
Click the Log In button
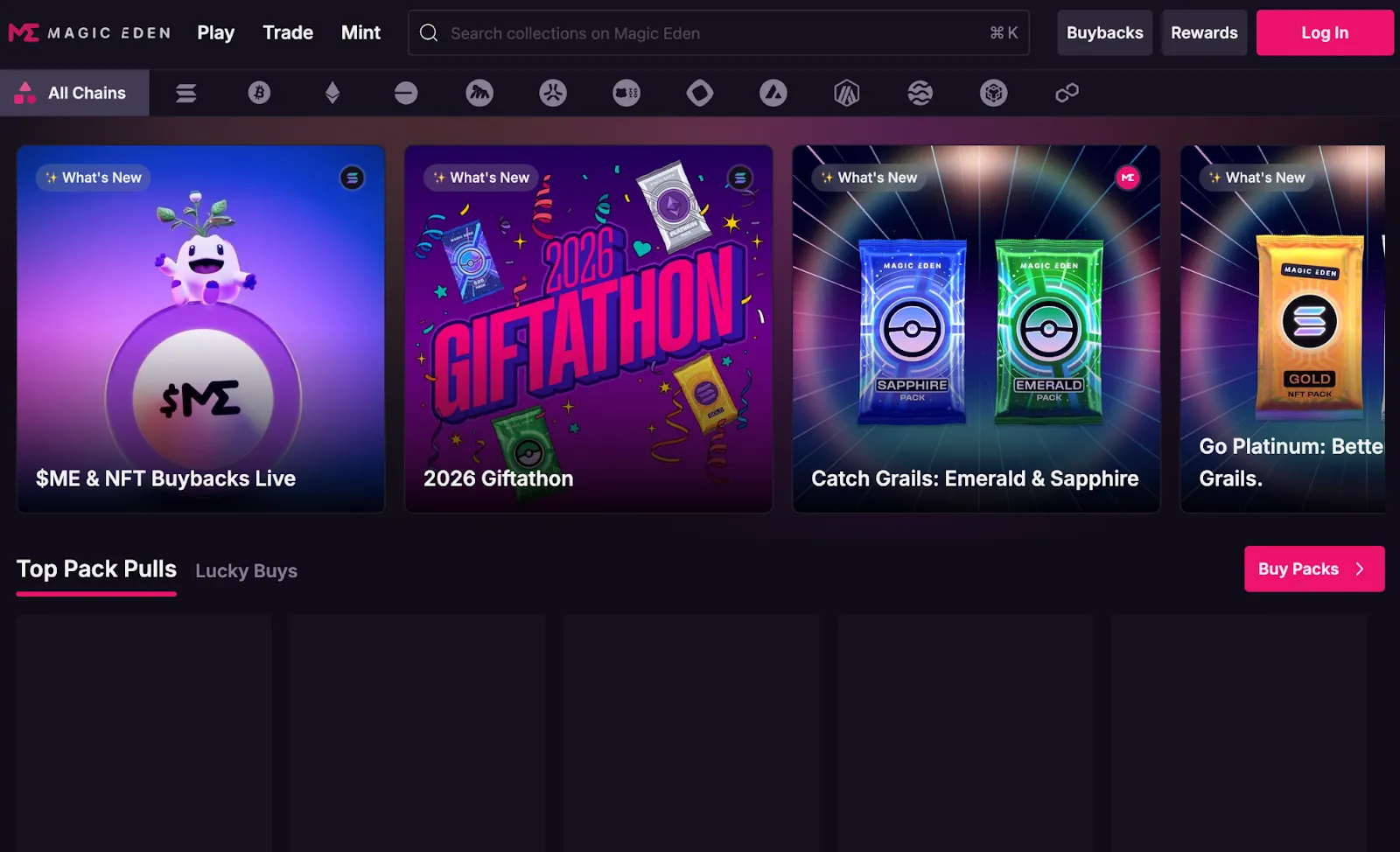1325,32
